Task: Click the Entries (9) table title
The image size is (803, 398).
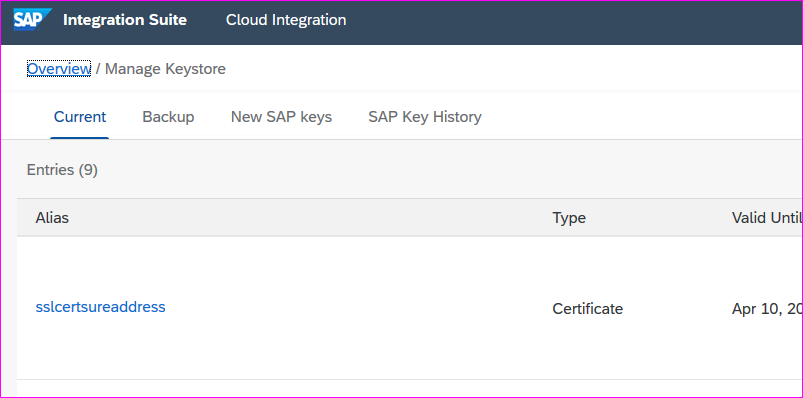Action: click(x=62, y=170)
